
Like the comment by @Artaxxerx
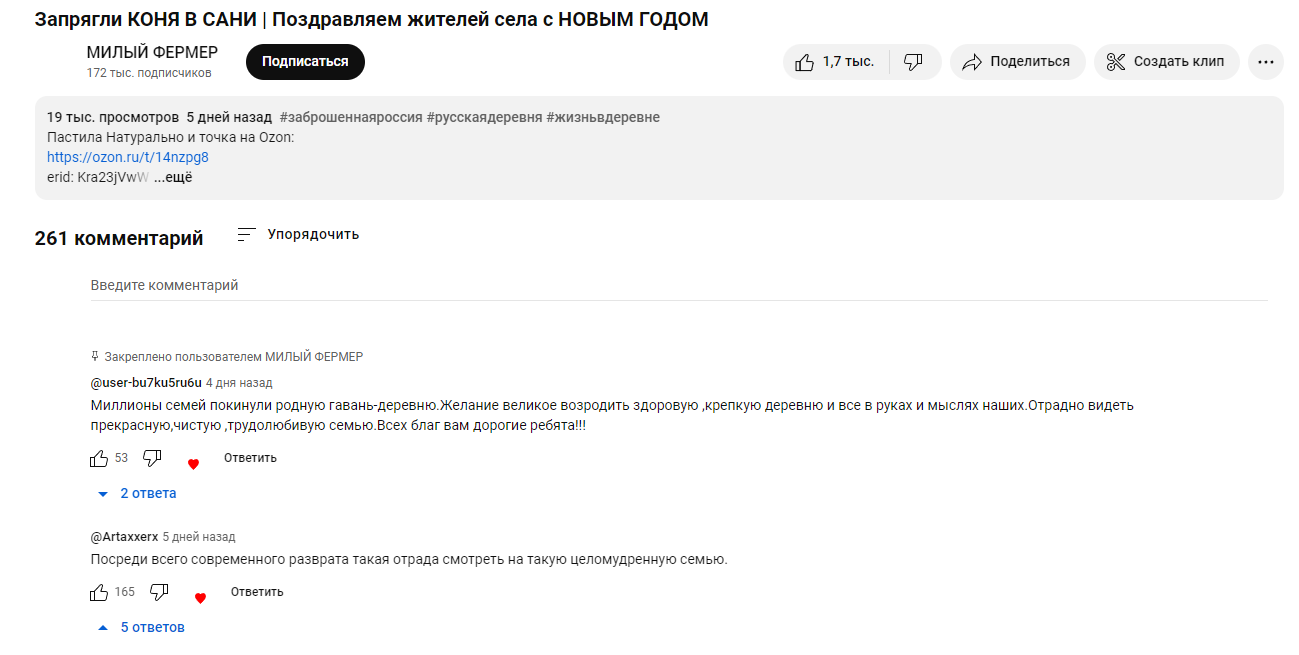click(99, 592)
